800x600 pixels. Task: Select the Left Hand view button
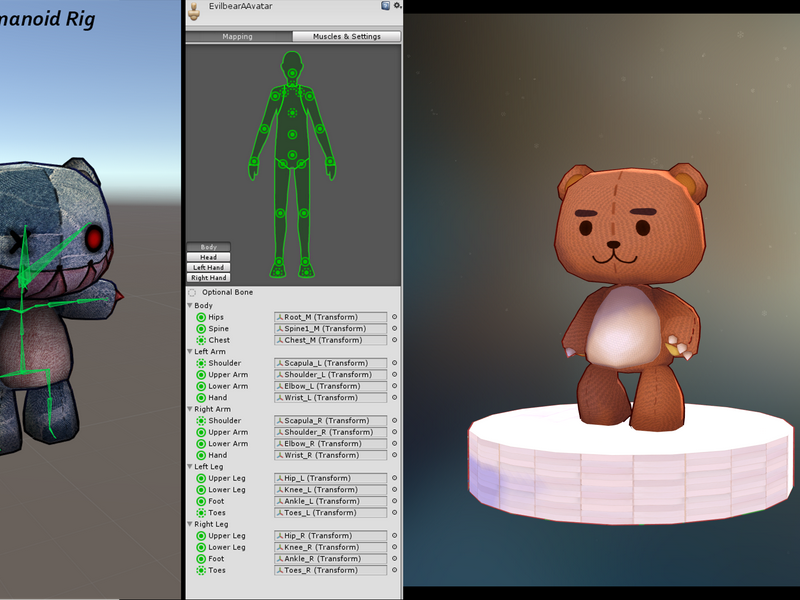point(208,267)
